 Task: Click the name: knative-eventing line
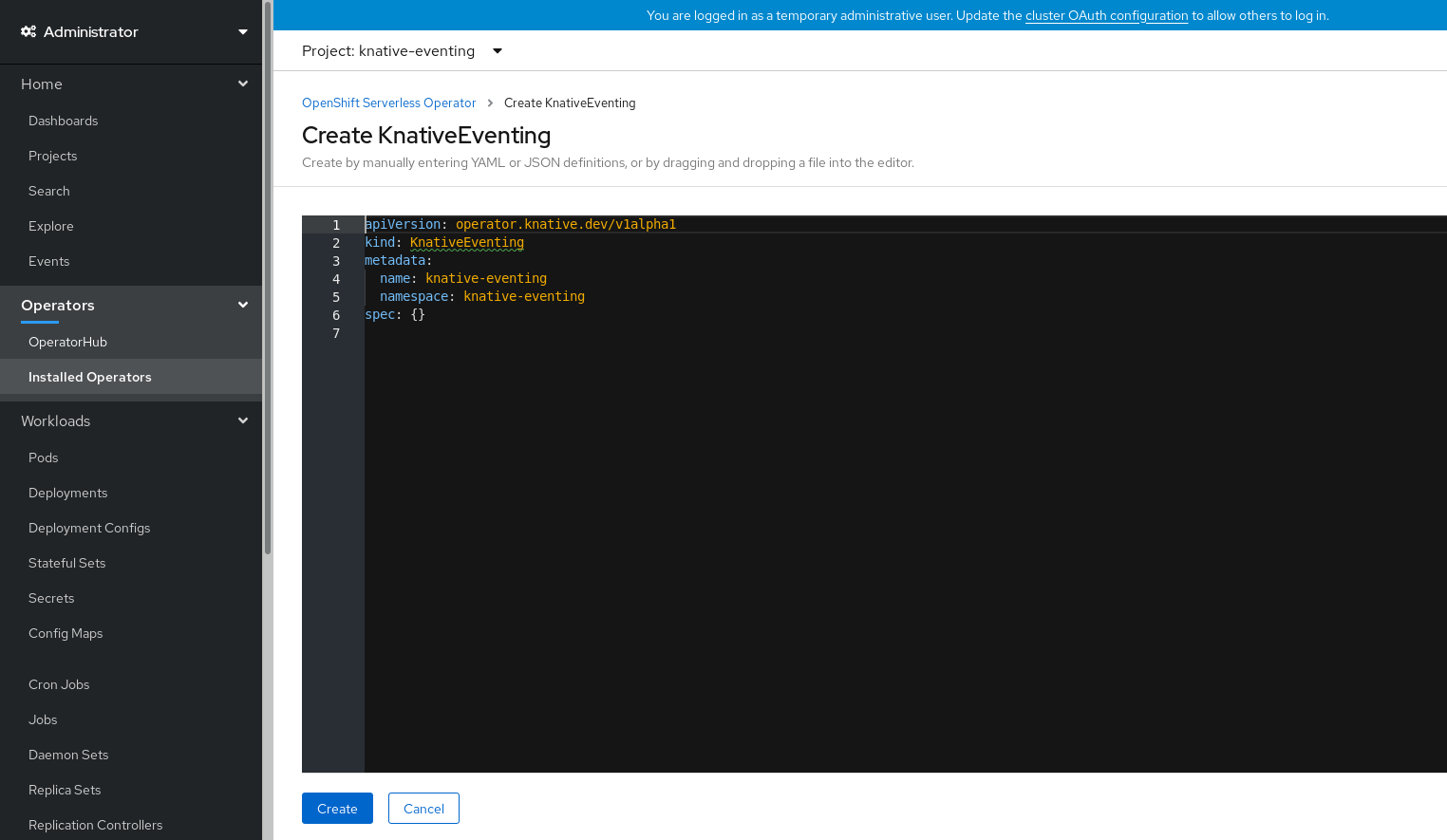(463, 278)
